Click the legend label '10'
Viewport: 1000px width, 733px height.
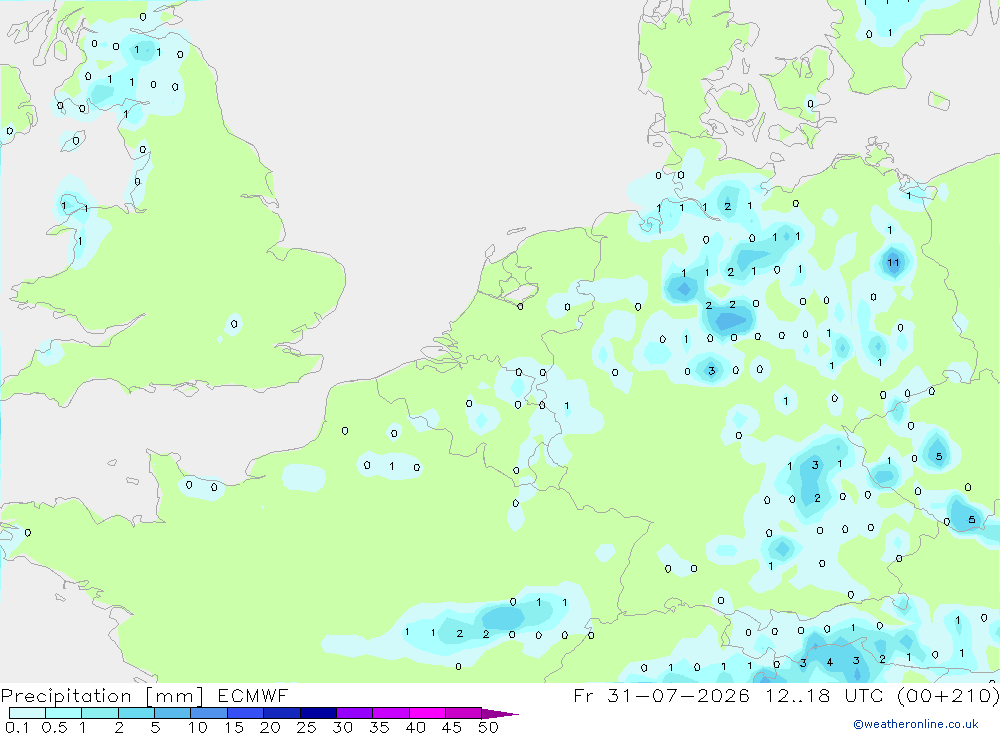coord(198,727)
